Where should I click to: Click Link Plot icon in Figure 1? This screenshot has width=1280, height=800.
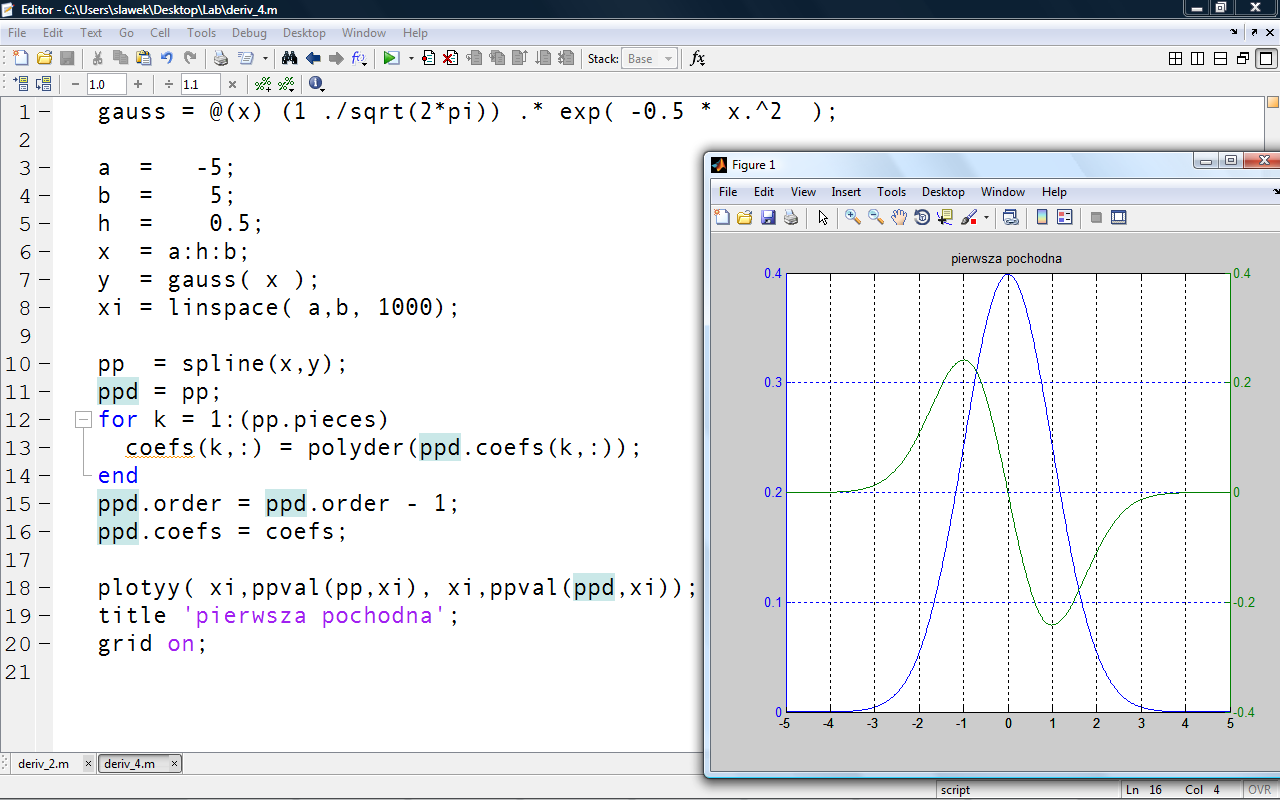point(1010,217)
